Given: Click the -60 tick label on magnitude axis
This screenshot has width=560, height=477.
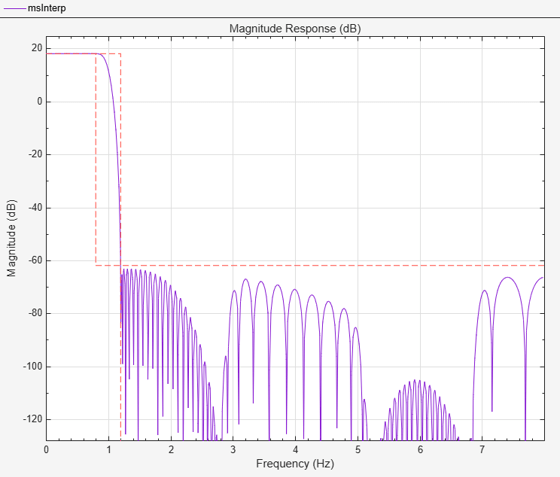Looking at the screenshot, I should click(x=35, y=260).
